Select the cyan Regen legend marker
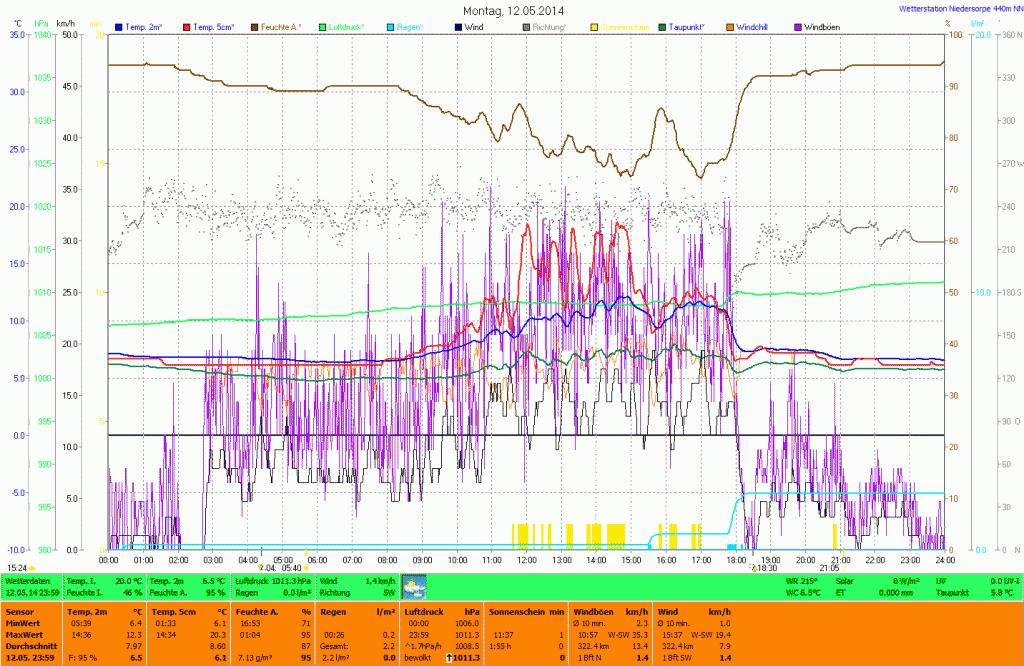This screenshot has height=666, width=1024. point(390,25)
